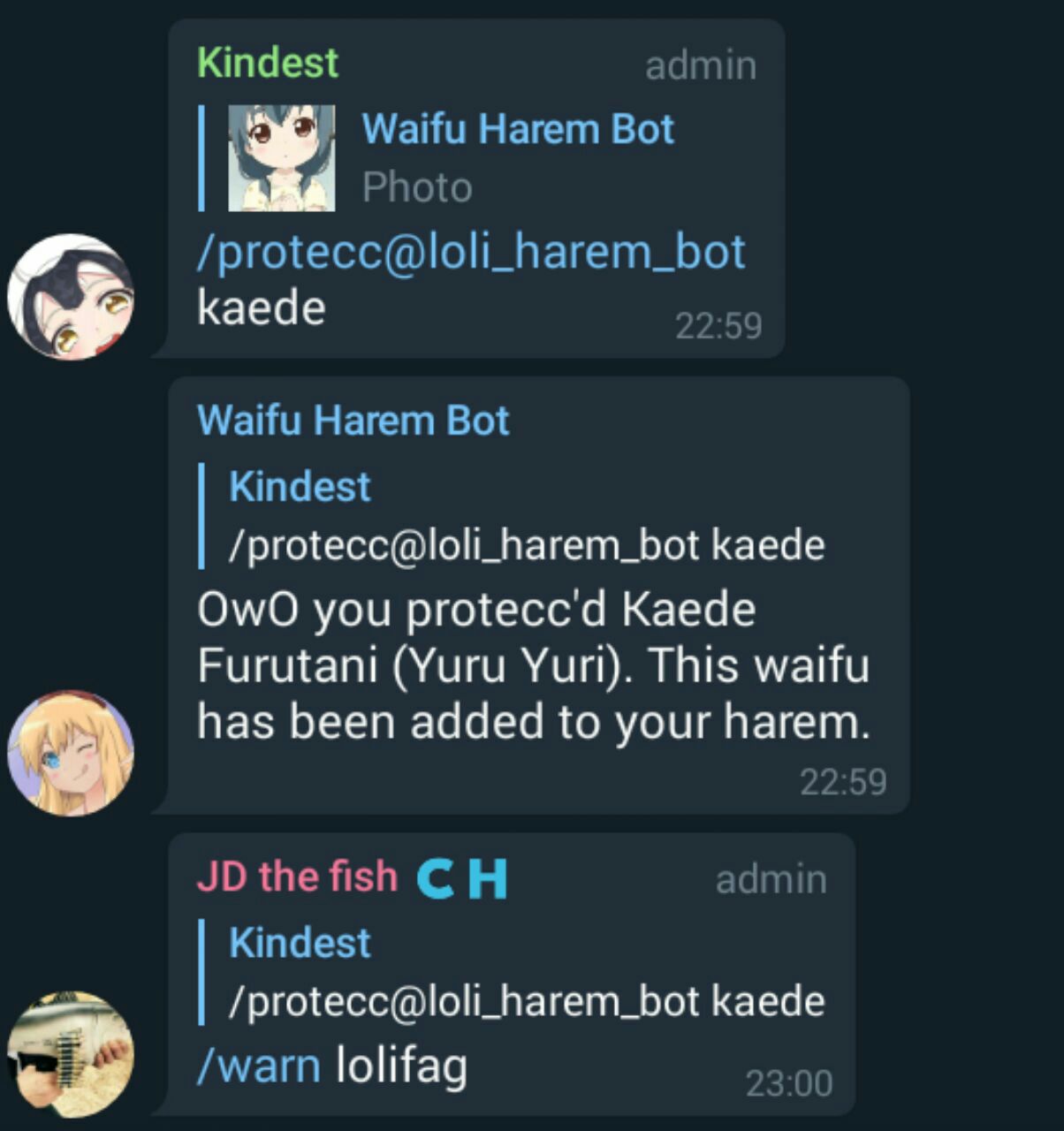
Task: Tap the word kaede in Kindest's message
Action: click(x=262, y=308)
